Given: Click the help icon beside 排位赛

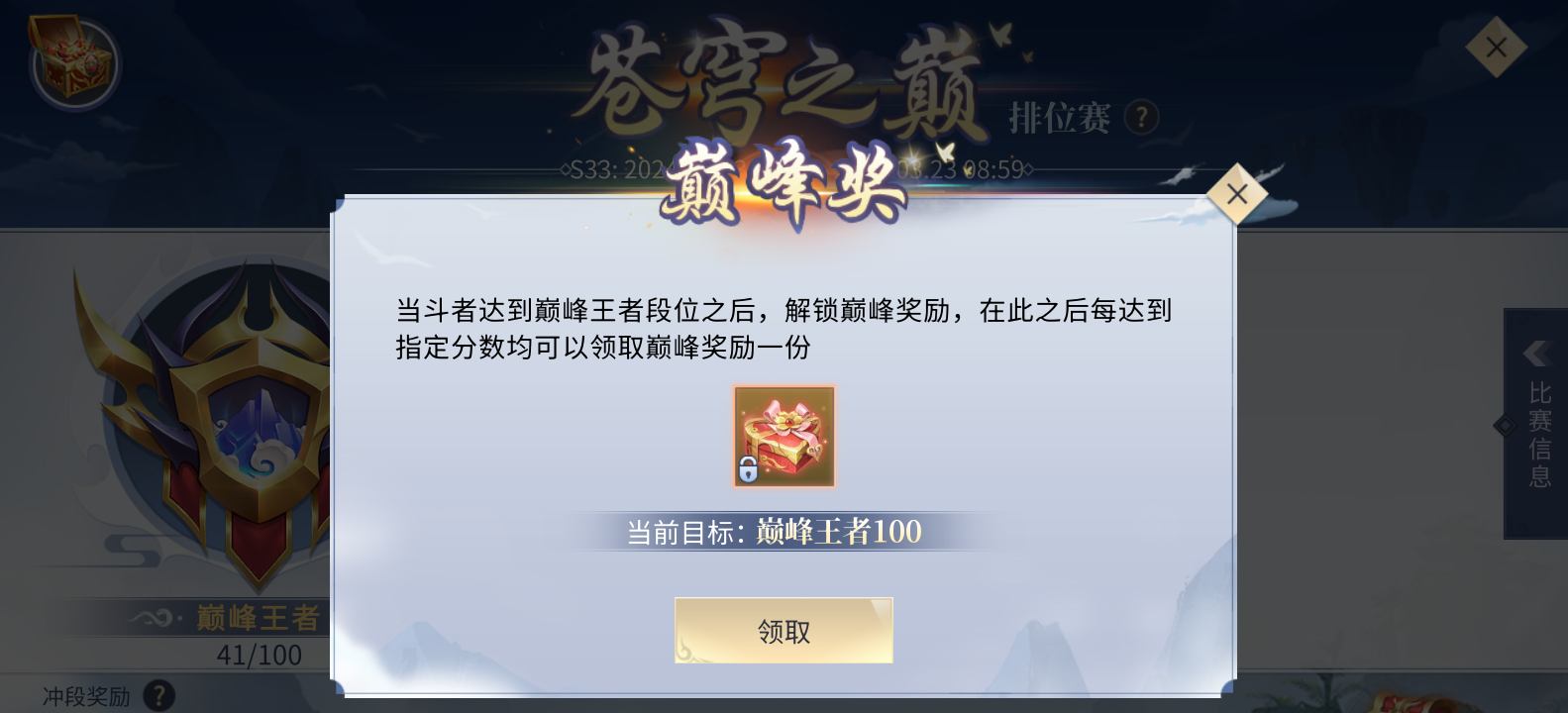Looking at the screenshot, I should (x=1142, y=118).
